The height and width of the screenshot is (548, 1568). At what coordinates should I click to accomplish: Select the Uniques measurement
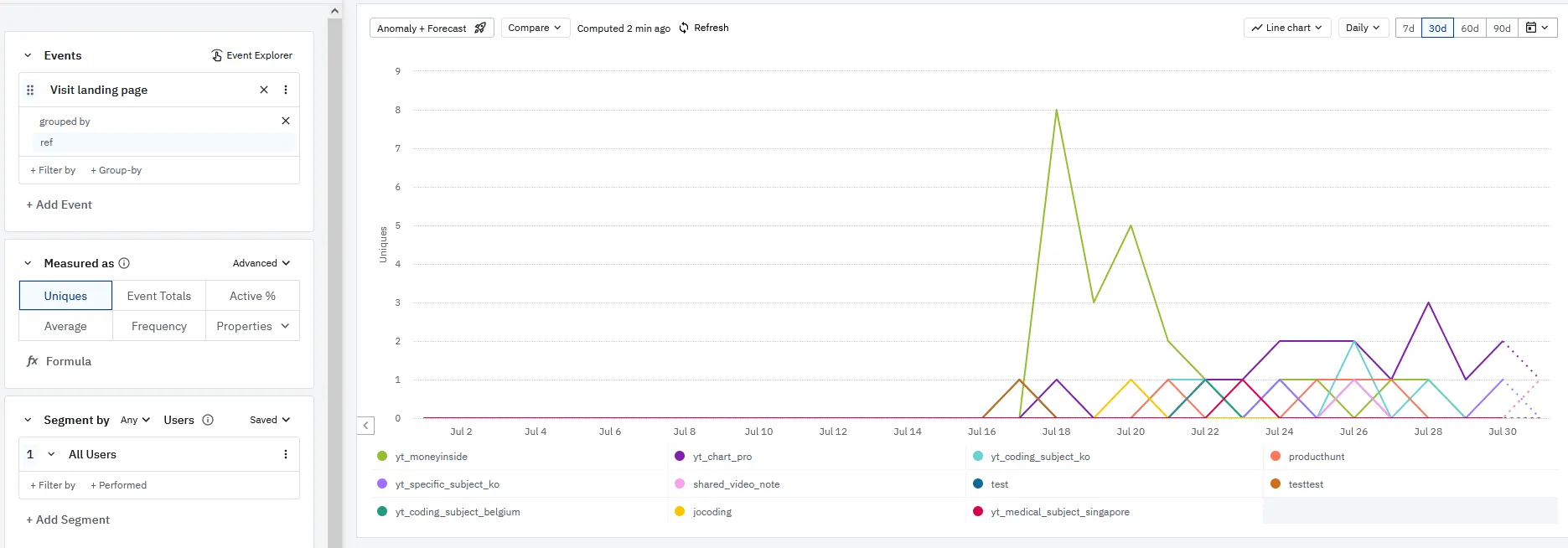pos(65,296)
